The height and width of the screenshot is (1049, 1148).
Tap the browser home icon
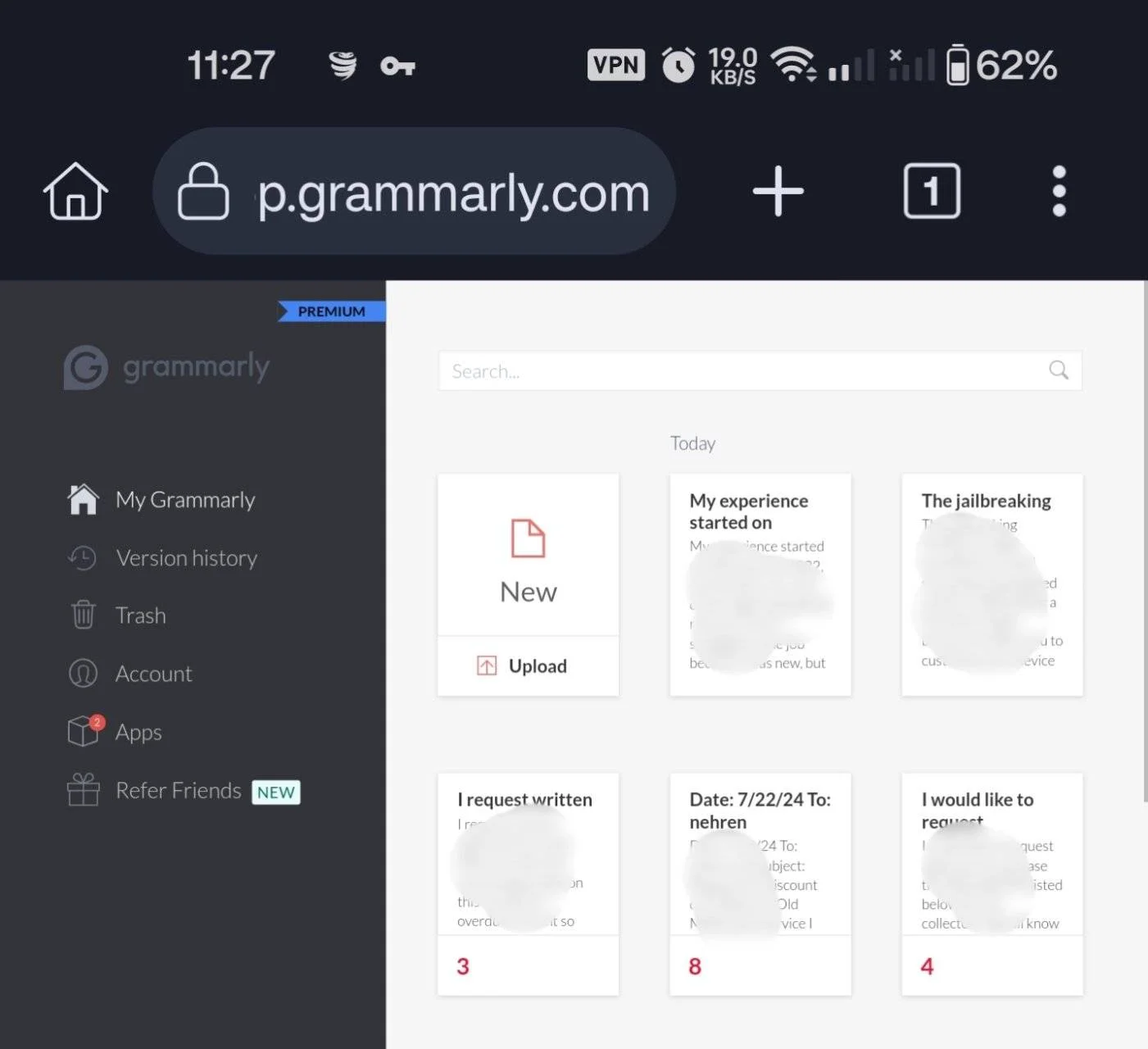click(x=75, y=190)
